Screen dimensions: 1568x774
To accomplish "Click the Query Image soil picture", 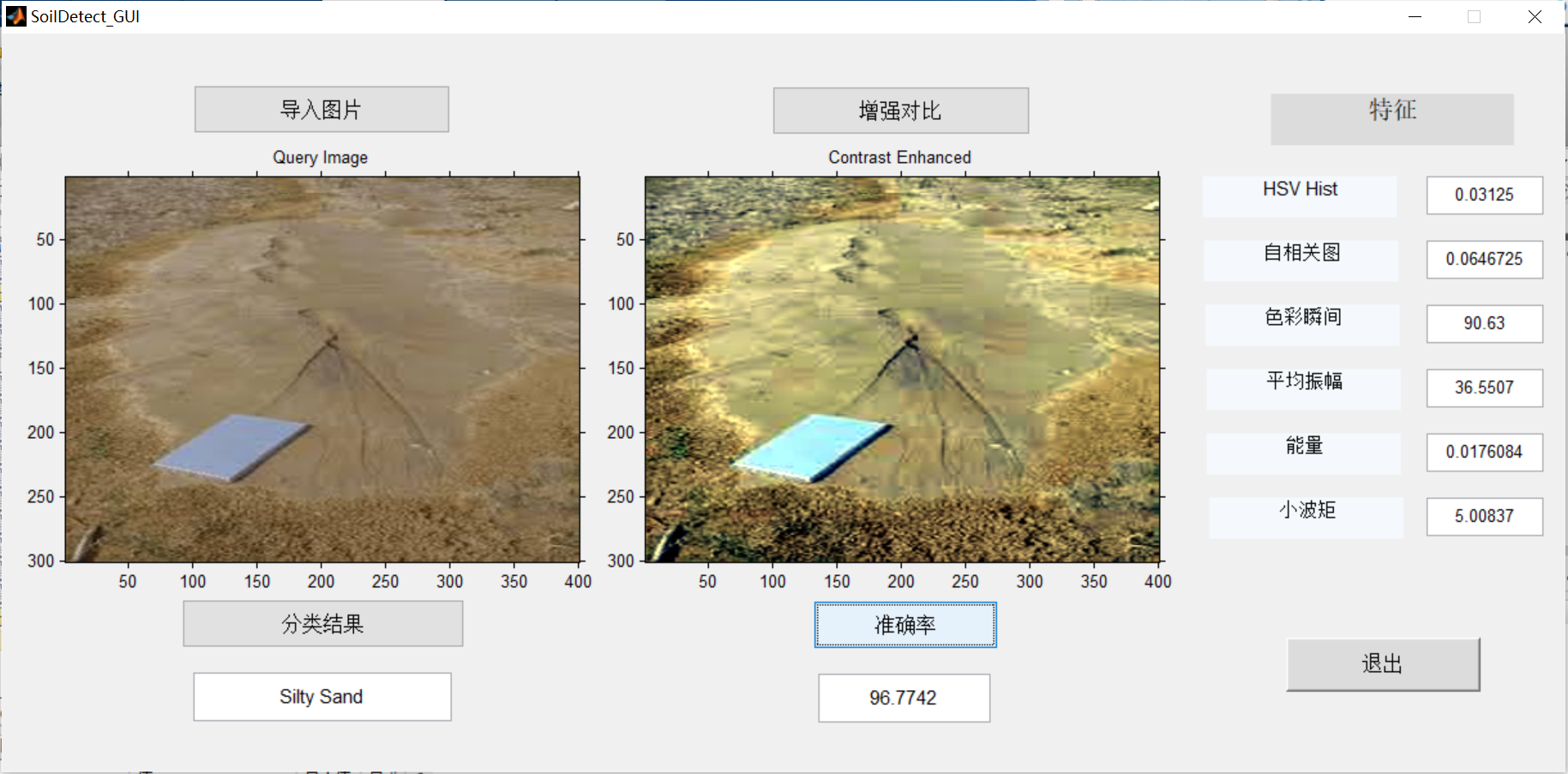I will coord(322,369).
